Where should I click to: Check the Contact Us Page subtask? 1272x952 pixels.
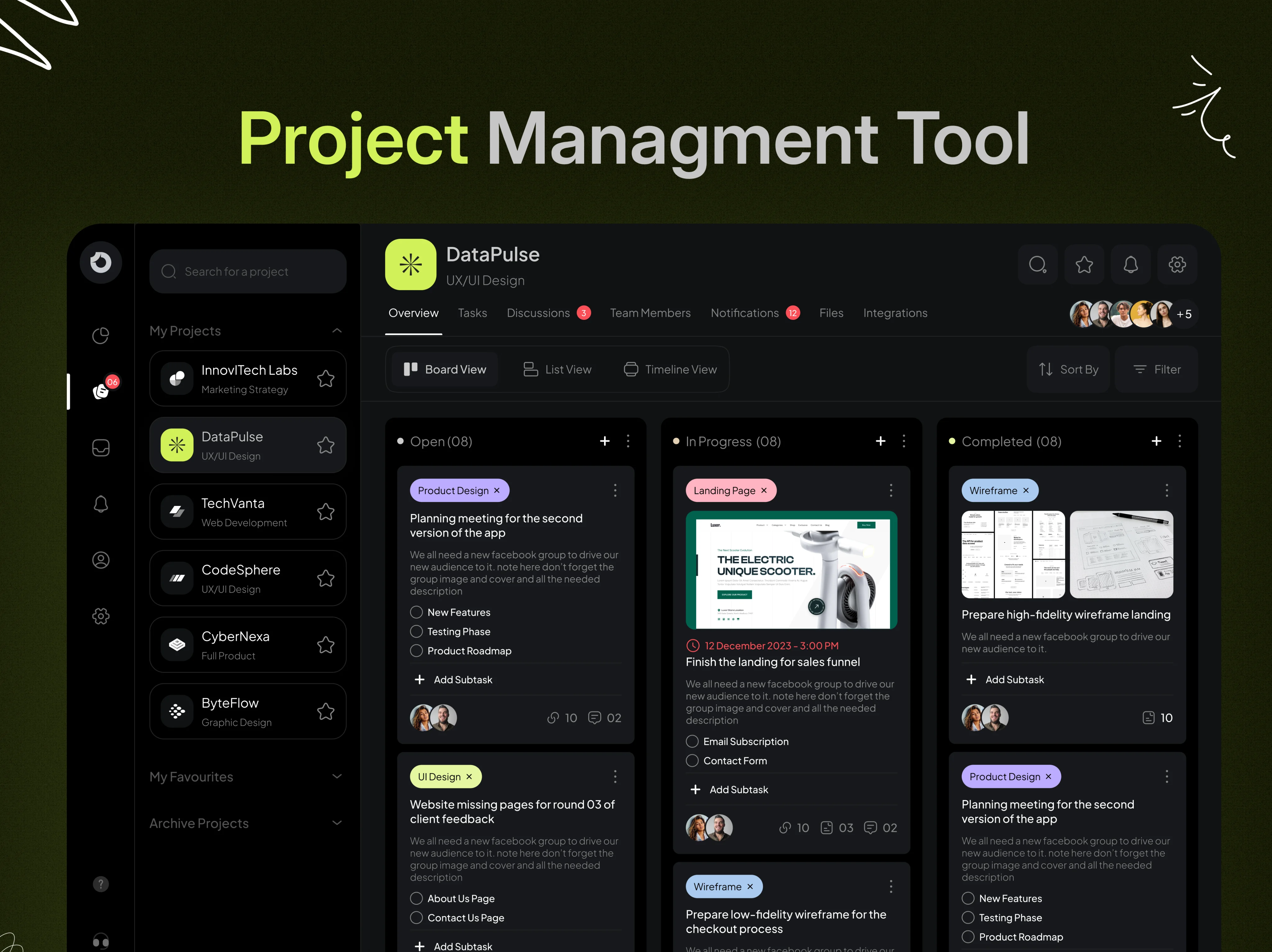[x=416, y=918]
